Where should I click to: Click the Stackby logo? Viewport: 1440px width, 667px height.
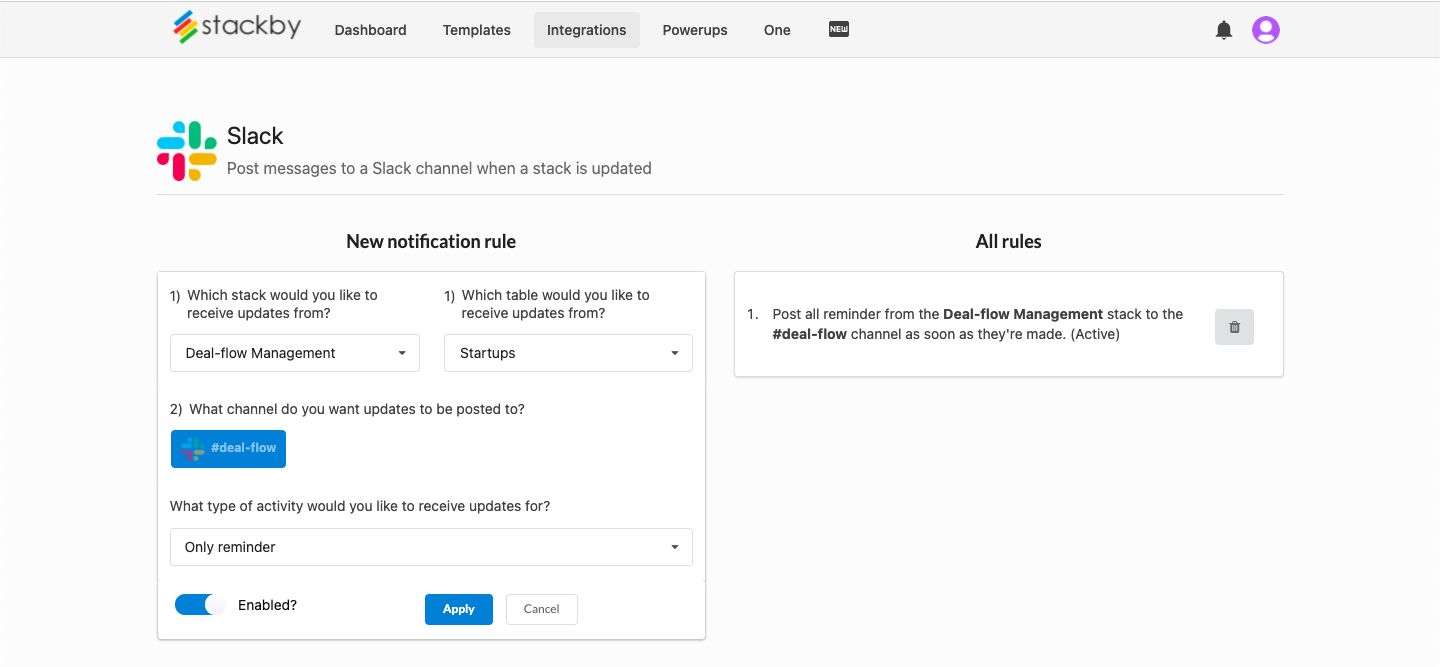point(237,27)
